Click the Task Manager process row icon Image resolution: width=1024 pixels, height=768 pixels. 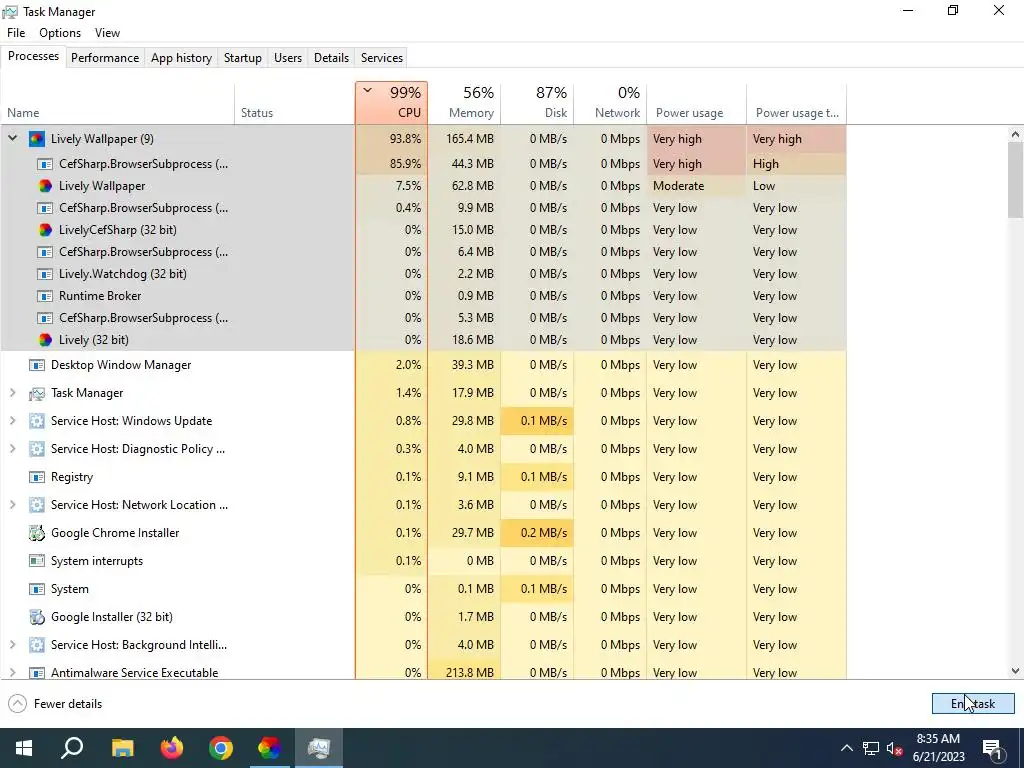tap(37, 393)
